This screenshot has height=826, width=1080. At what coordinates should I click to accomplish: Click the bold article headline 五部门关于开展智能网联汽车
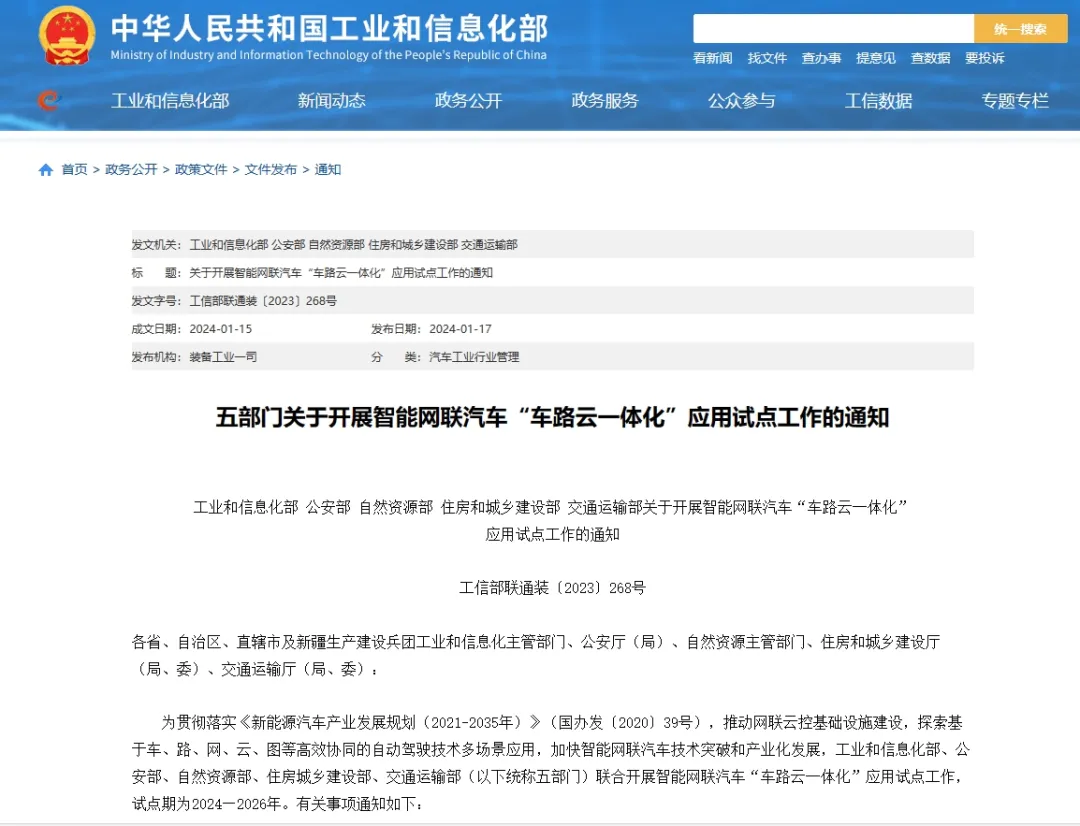(552, 417)
